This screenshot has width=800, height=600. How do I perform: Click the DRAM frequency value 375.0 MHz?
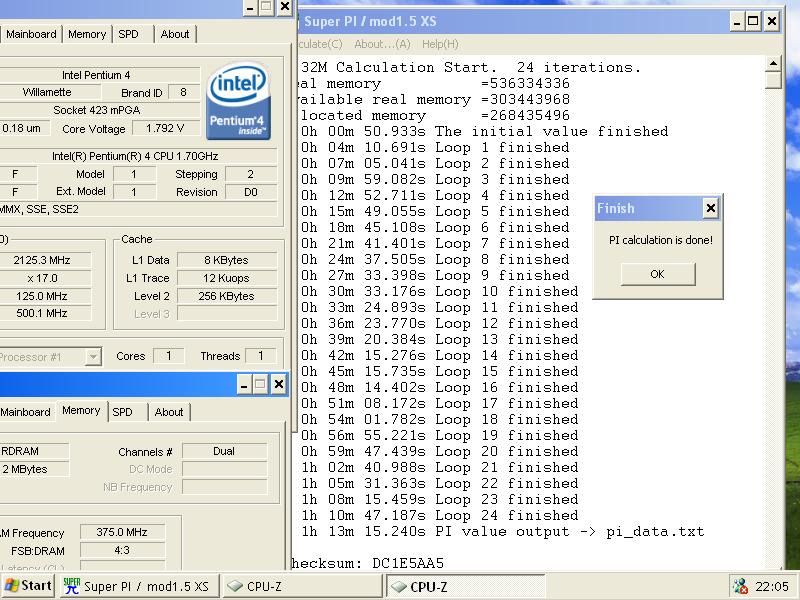[122, 533]
